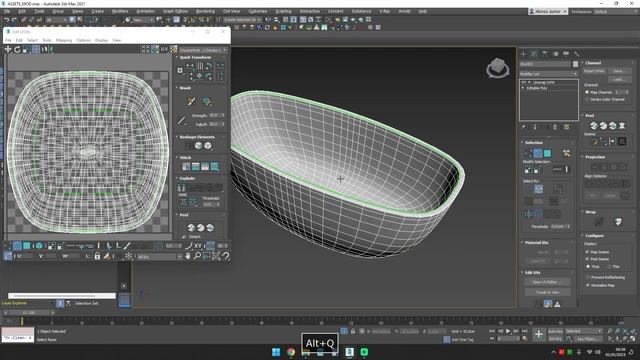Open the Tools menu in Edit UVWs window
This screenshot has width=640, height=360.
pyautogui.click(x=47, y=40)
